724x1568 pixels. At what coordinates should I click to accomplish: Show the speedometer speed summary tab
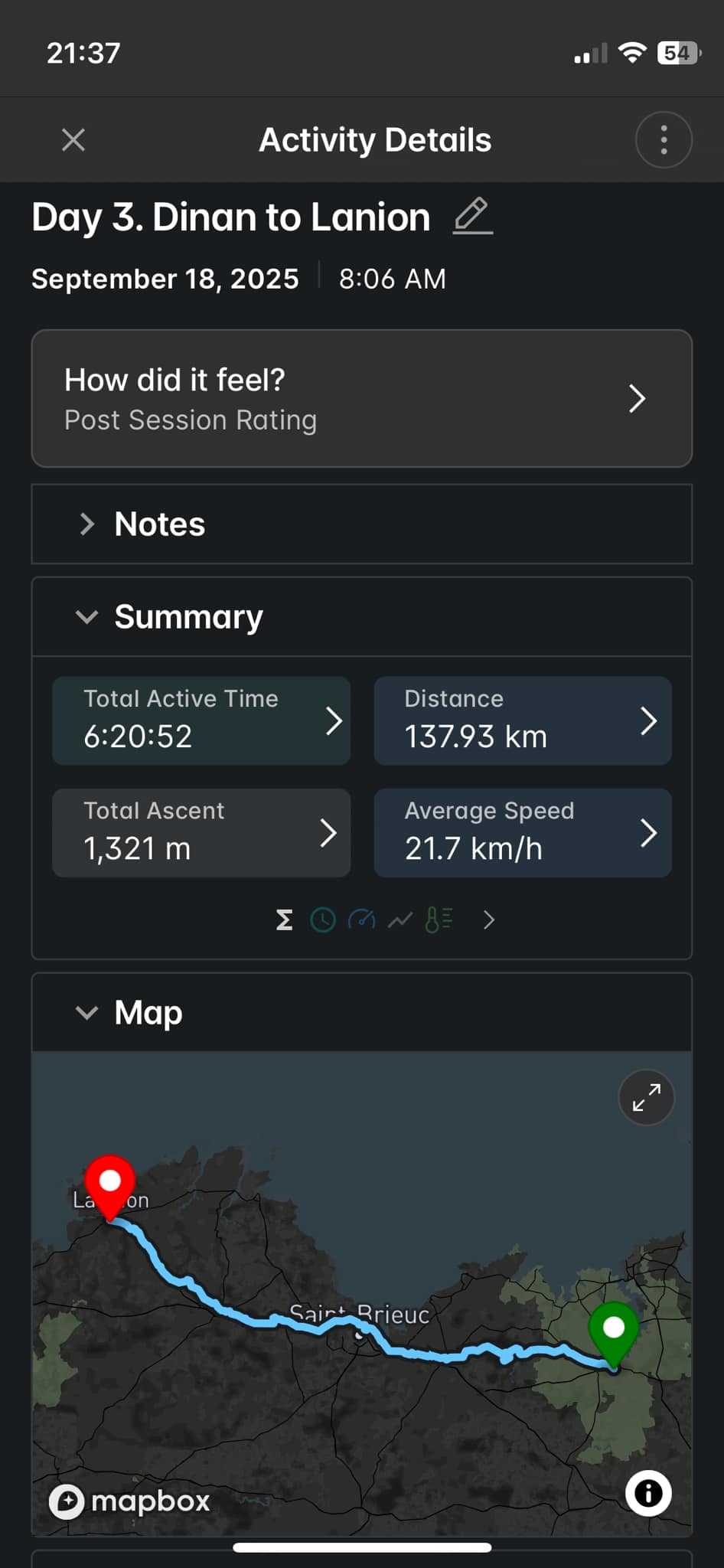click(361, 920)
